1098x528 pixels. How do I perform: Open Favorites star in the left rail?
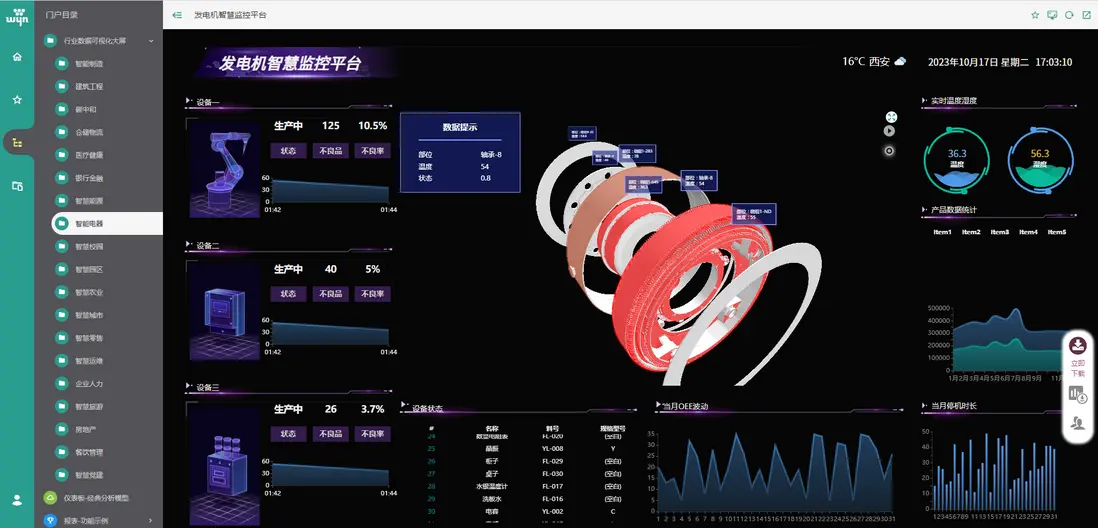tap(17, 99)
